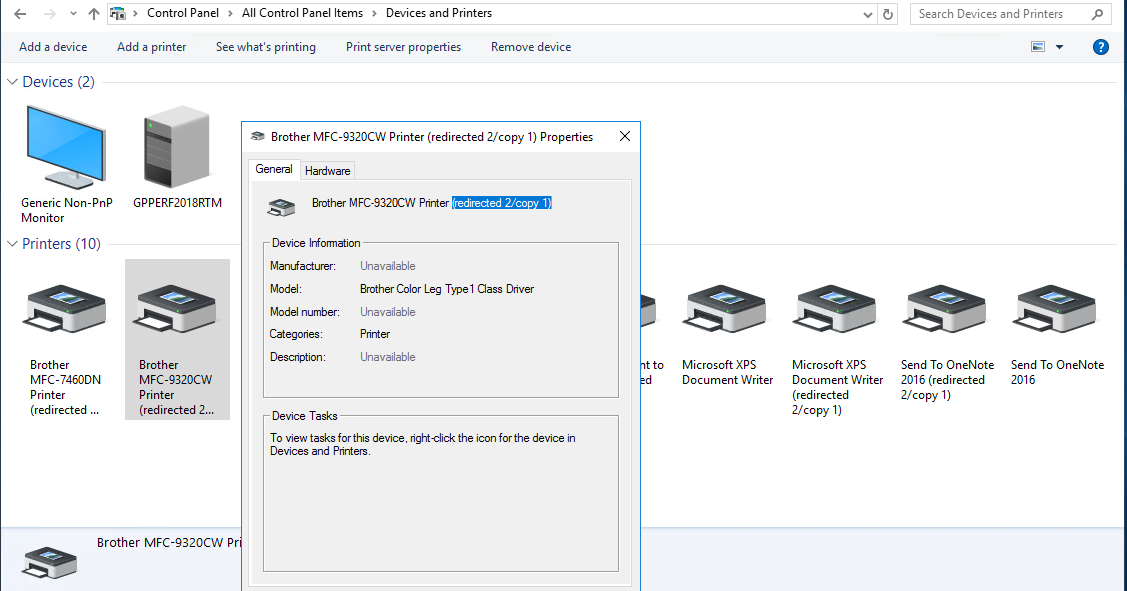
Task: Click Add a device
Action: click(53, 47)
